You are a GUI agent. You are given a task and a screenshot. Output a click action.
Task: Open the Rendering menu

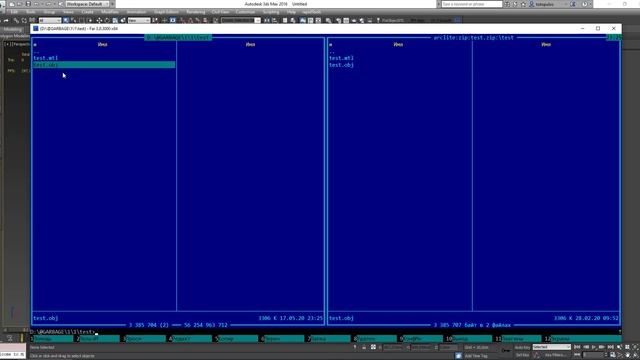[196, 12]
